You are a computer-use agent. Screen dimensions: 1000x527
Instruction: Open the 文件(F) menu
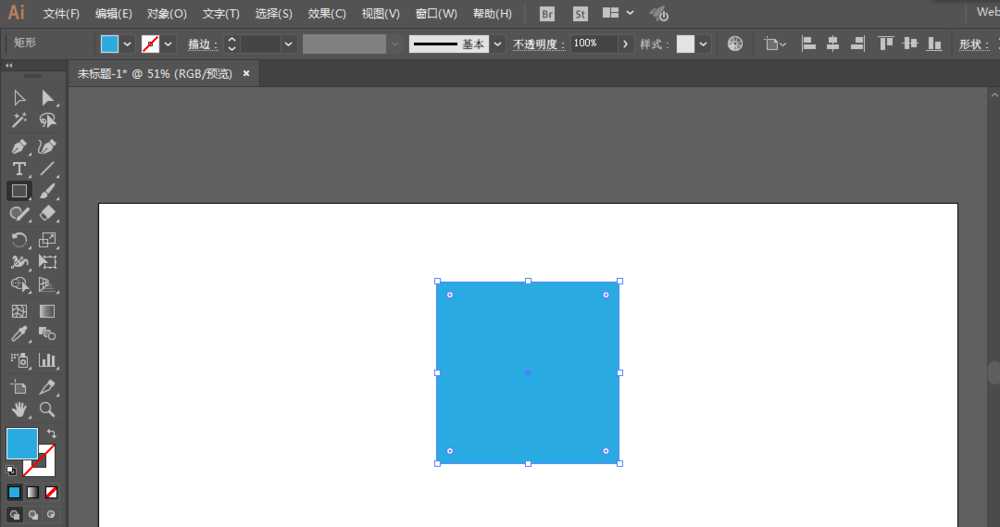(x=61, y=14)
